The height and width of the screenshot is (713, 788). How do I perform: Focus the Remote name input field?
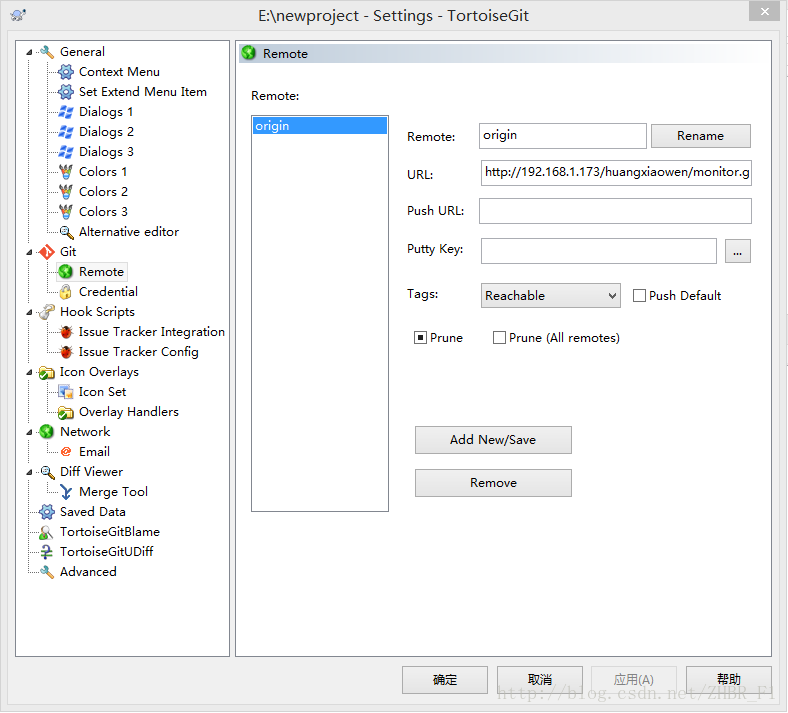point(562,136)
